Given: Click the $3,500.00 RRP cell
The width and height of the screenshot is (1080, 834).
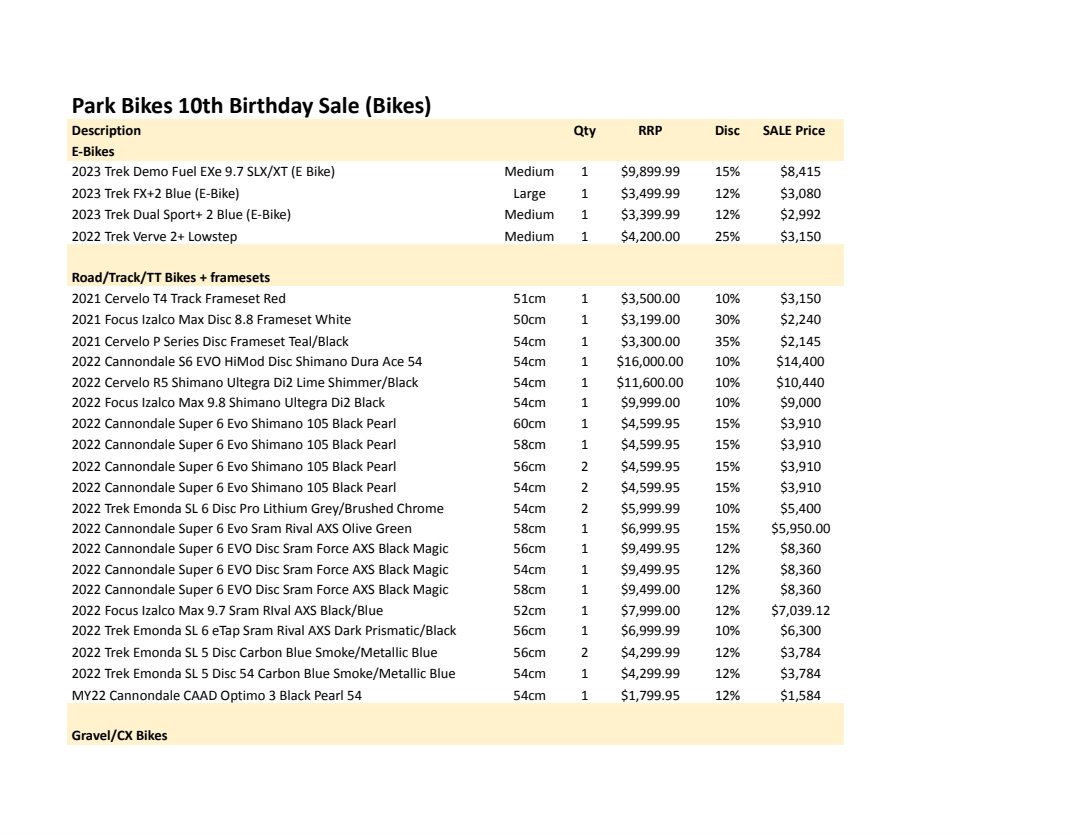Looking at the screenshot, I should pos(650,298).
